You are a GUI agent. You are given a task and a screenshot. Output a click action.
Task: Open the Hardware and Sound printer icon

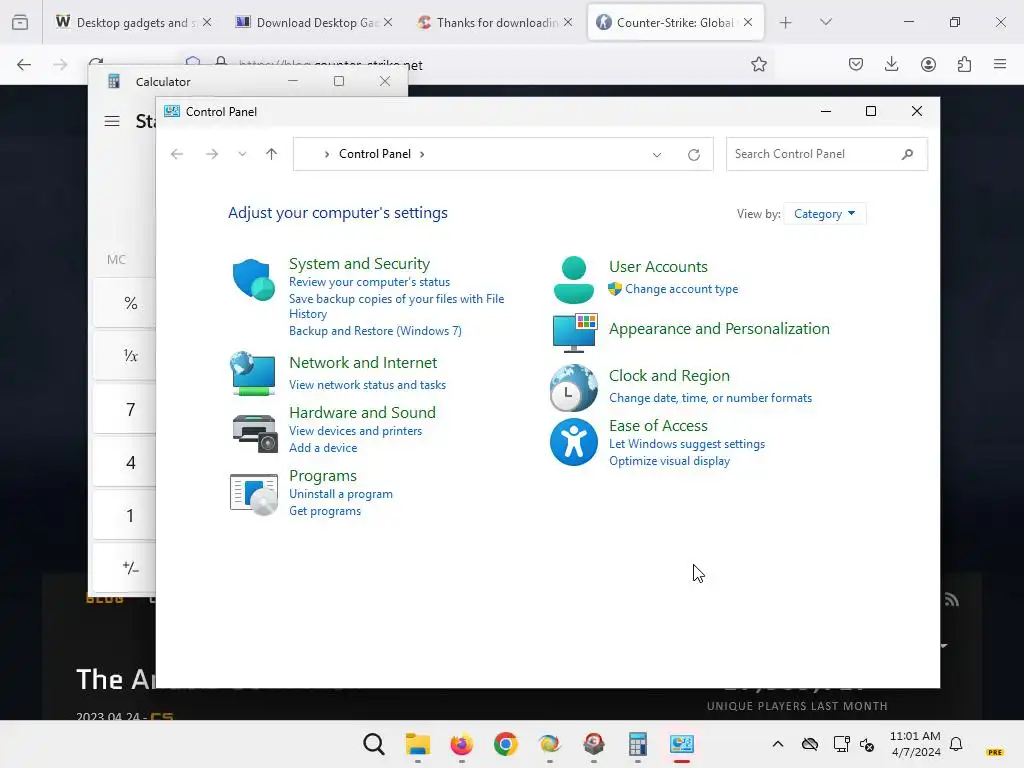coord(254,433)
